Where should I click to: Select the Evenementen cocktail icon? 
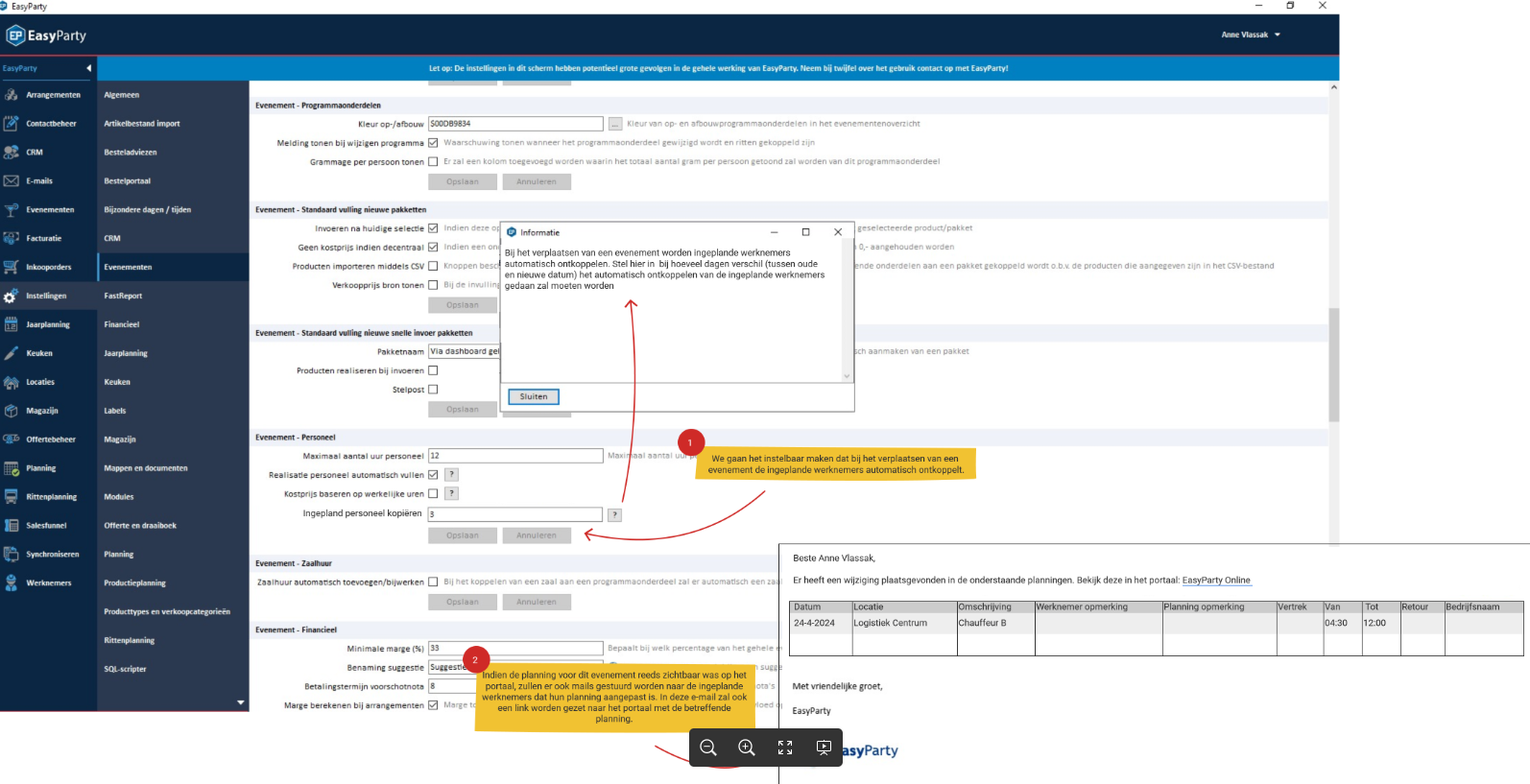[x=12, y=210]
